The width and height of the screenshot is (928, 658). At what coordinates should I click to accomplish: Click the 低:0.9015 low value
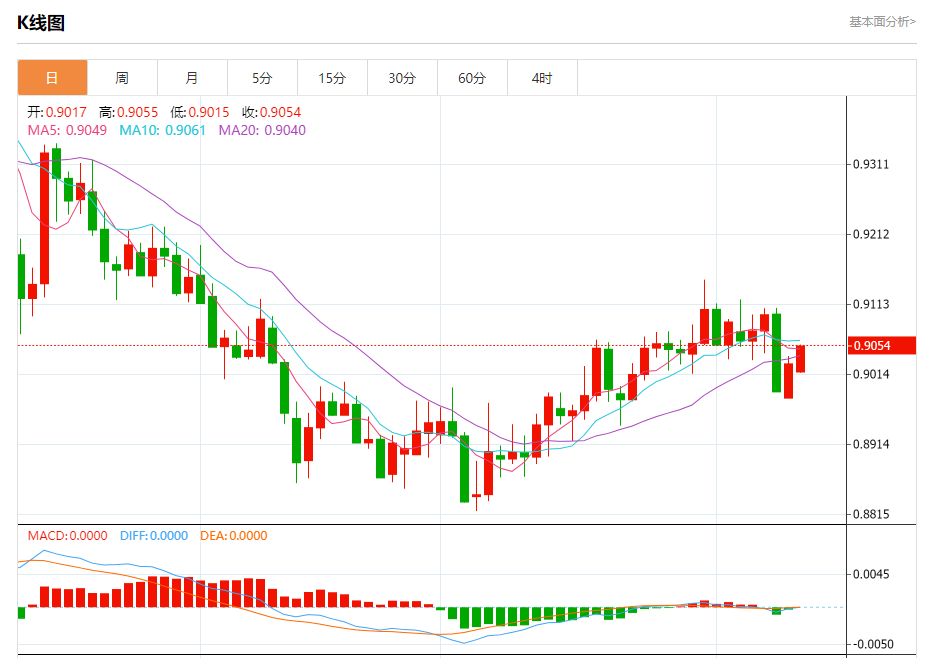(x=200, y=112)
